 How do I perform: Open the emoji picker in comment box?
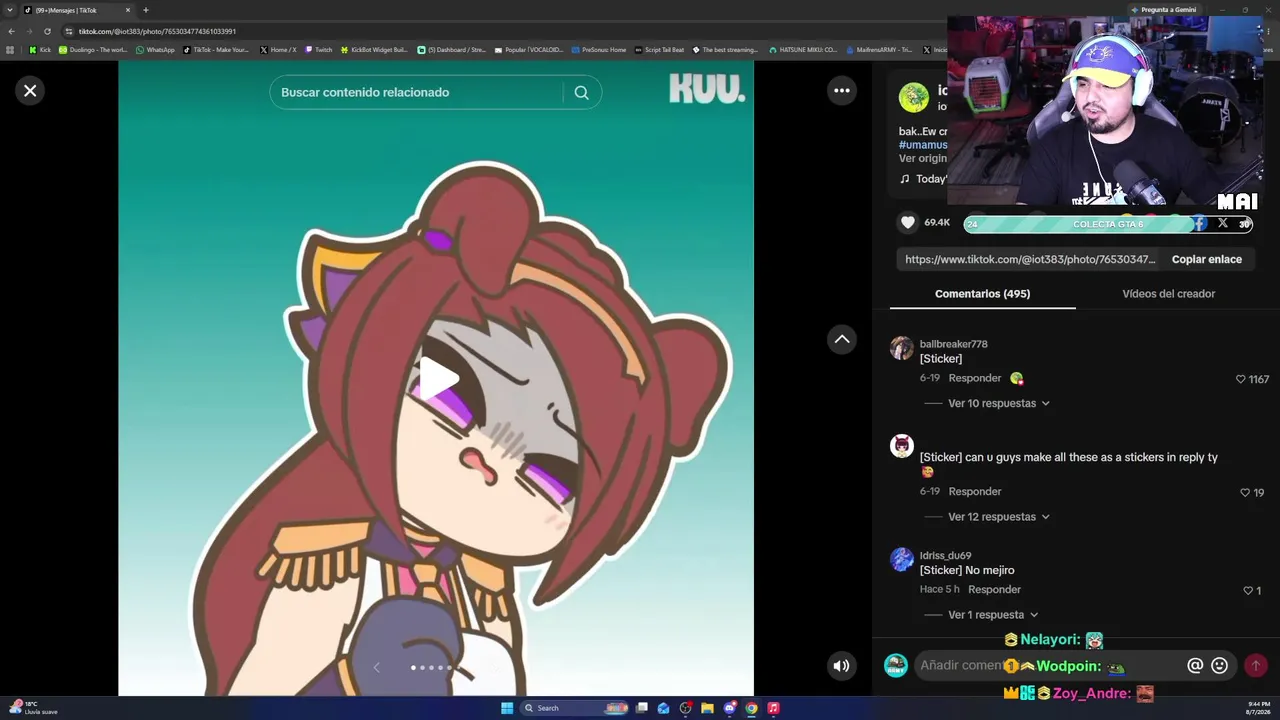pyautogui.click(x=1219, y=665)
